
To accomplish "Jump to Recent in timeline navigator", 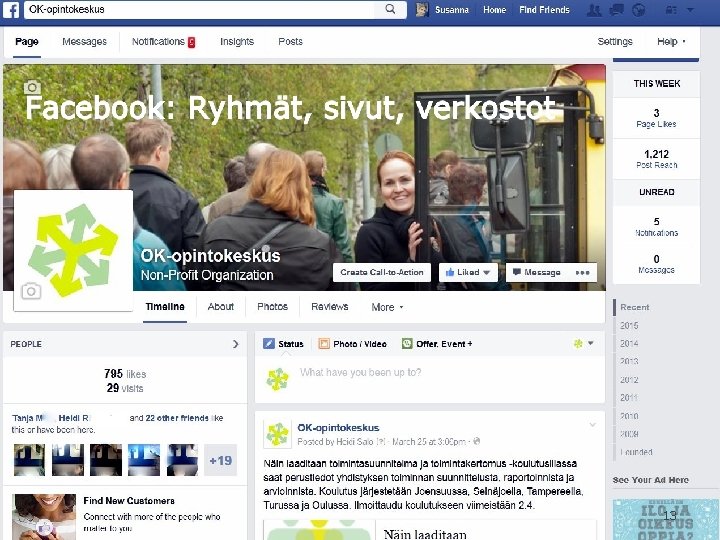I will click(635, 307).
